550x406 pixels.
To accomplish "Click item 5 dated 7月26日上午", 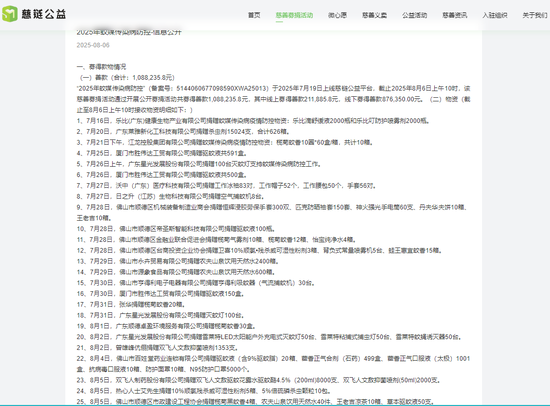I will [199, 164].
